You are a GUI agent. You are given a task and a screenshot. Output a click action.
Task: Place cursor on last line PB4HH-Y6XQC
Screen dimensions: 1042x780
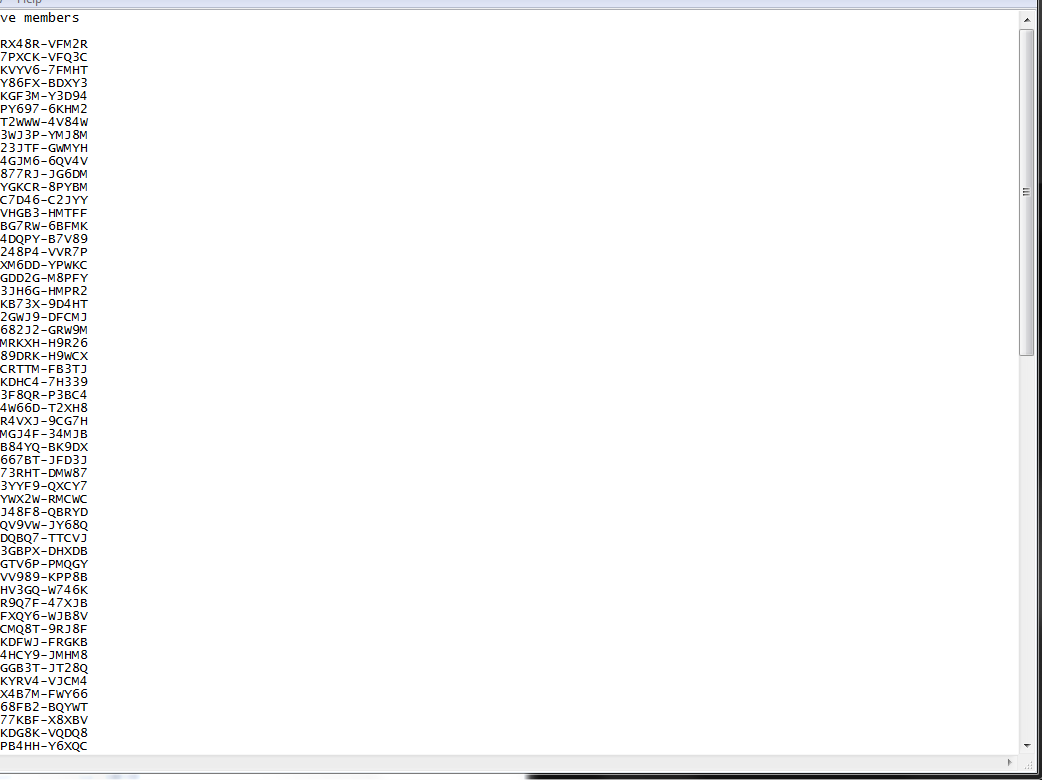pos(44,746)
